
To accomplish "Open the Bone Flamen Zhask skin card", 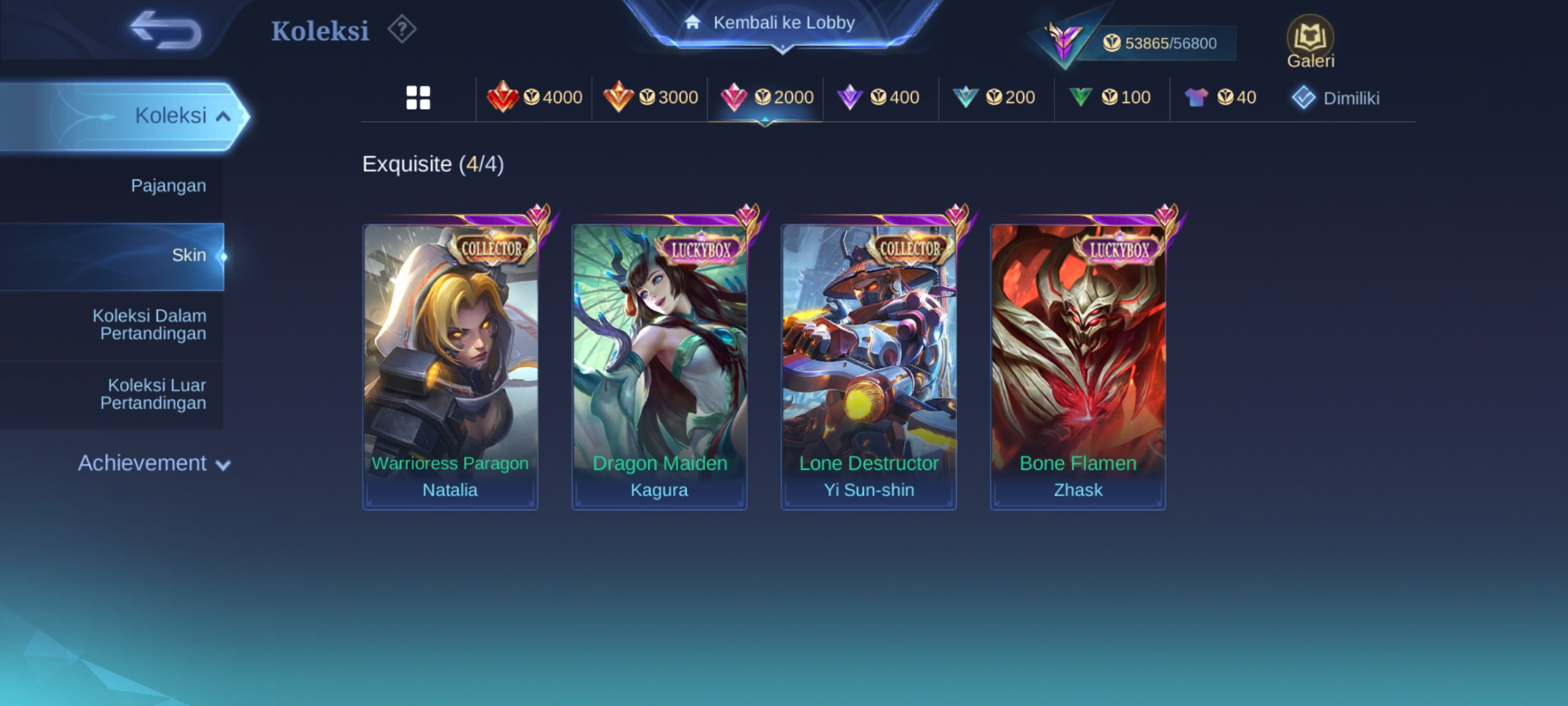I will [x=1078, y=367].
